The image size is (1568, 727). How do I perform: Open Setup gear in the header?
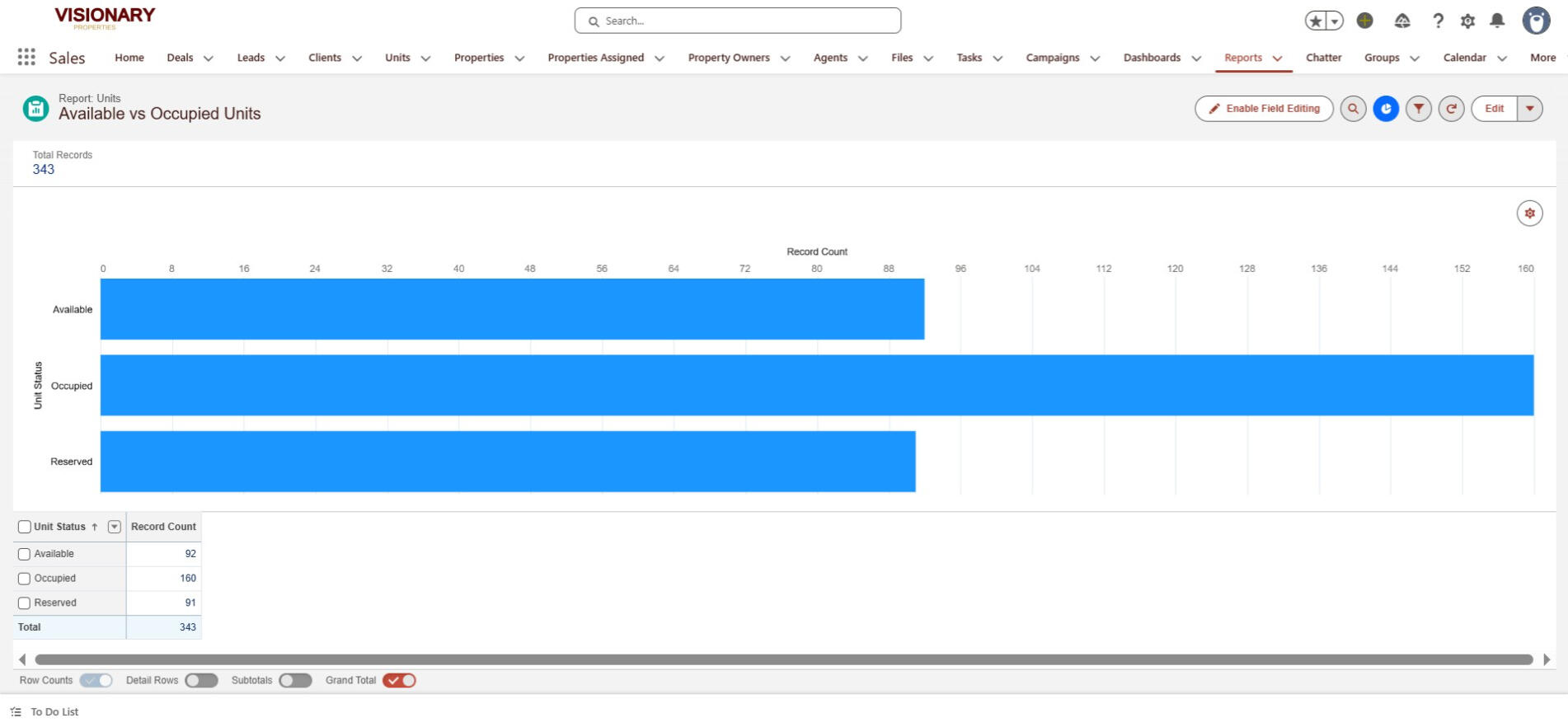pos(1467,21)
